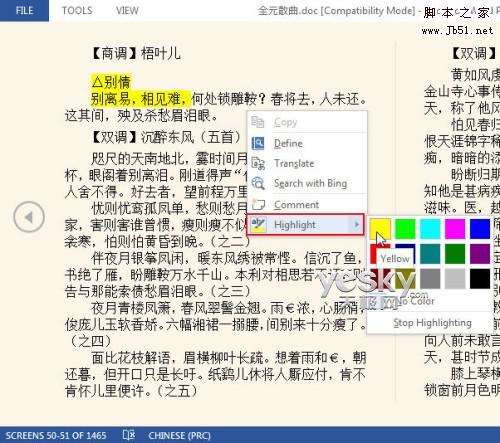Image resolution: width=500 pixels, height=443 pixels.
Task: Click the heading 【商调】梧叶儿
Action: 136,53
